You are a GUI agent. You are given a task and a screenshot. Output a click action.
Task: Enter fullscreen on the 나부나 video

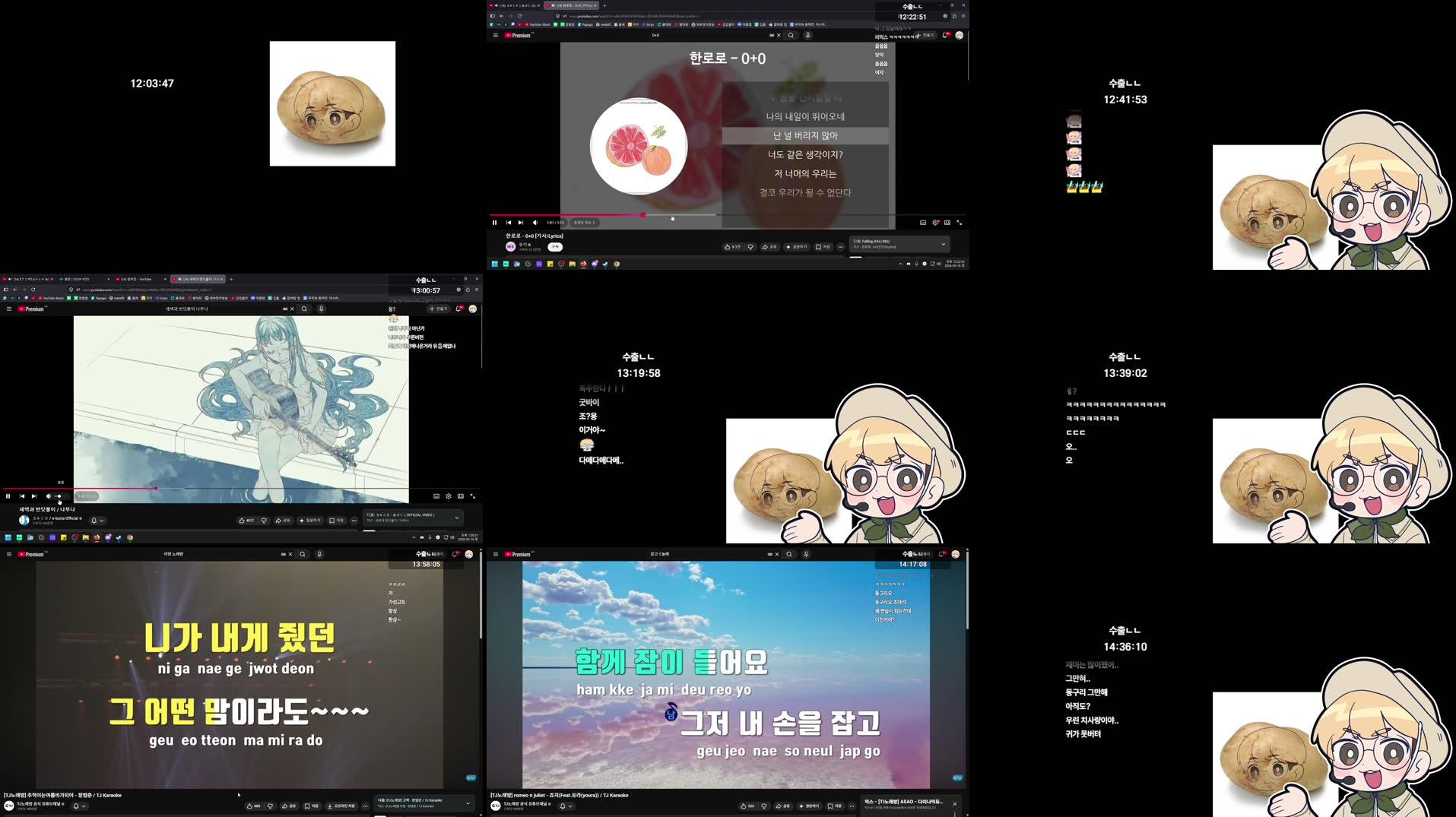(473, 496)
